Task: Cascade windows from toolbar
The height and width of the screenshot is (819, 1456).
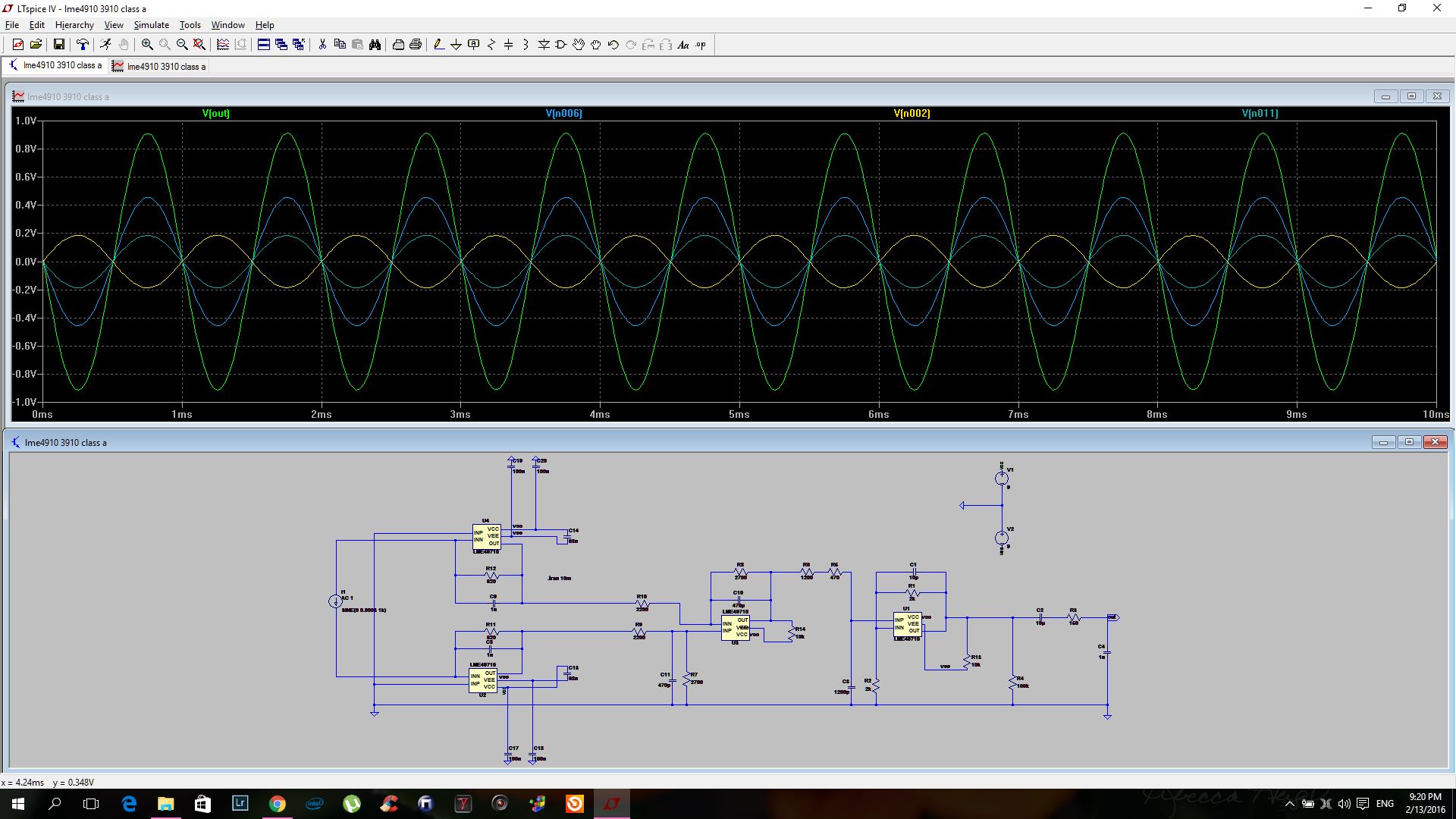Action: pos(281,45)
